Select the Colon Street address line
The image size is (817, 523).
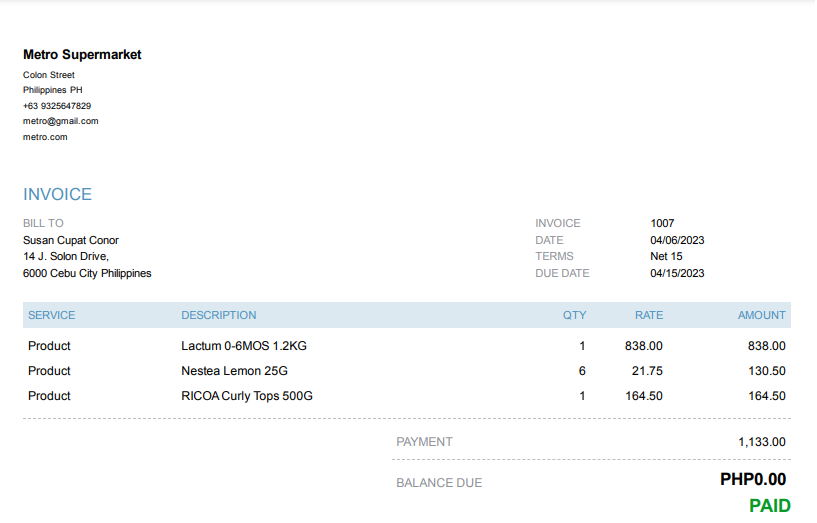[49, 75]
